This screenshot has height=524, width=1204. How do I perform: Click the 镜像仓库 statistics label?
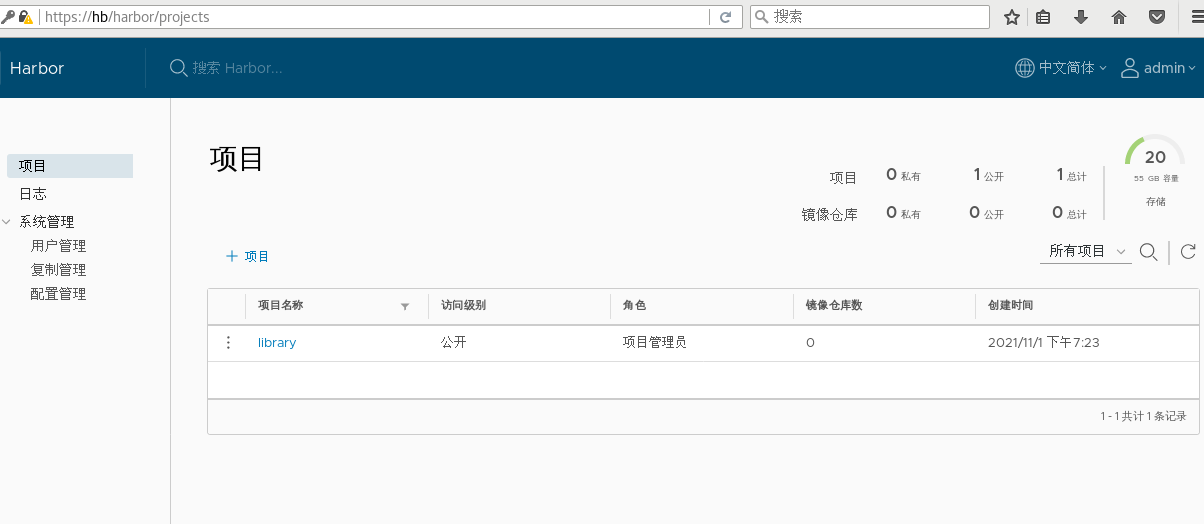pos(830,214)
